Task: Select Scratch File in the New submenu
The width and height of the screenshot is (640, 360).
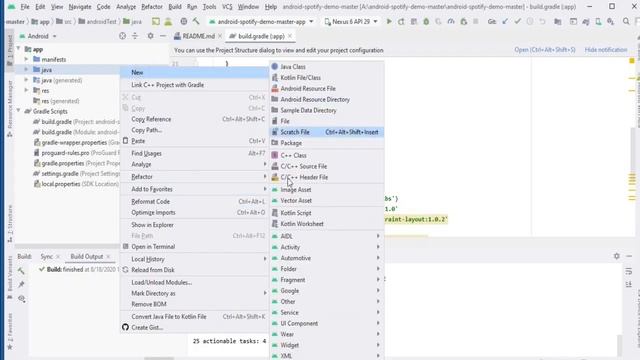Action: (327, 132)
